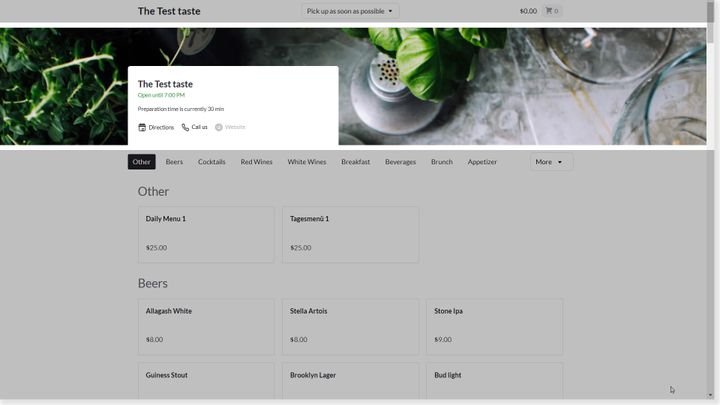Go to the Brunch category
Viewport: 720px width, 405px height.
coord(442,162)
